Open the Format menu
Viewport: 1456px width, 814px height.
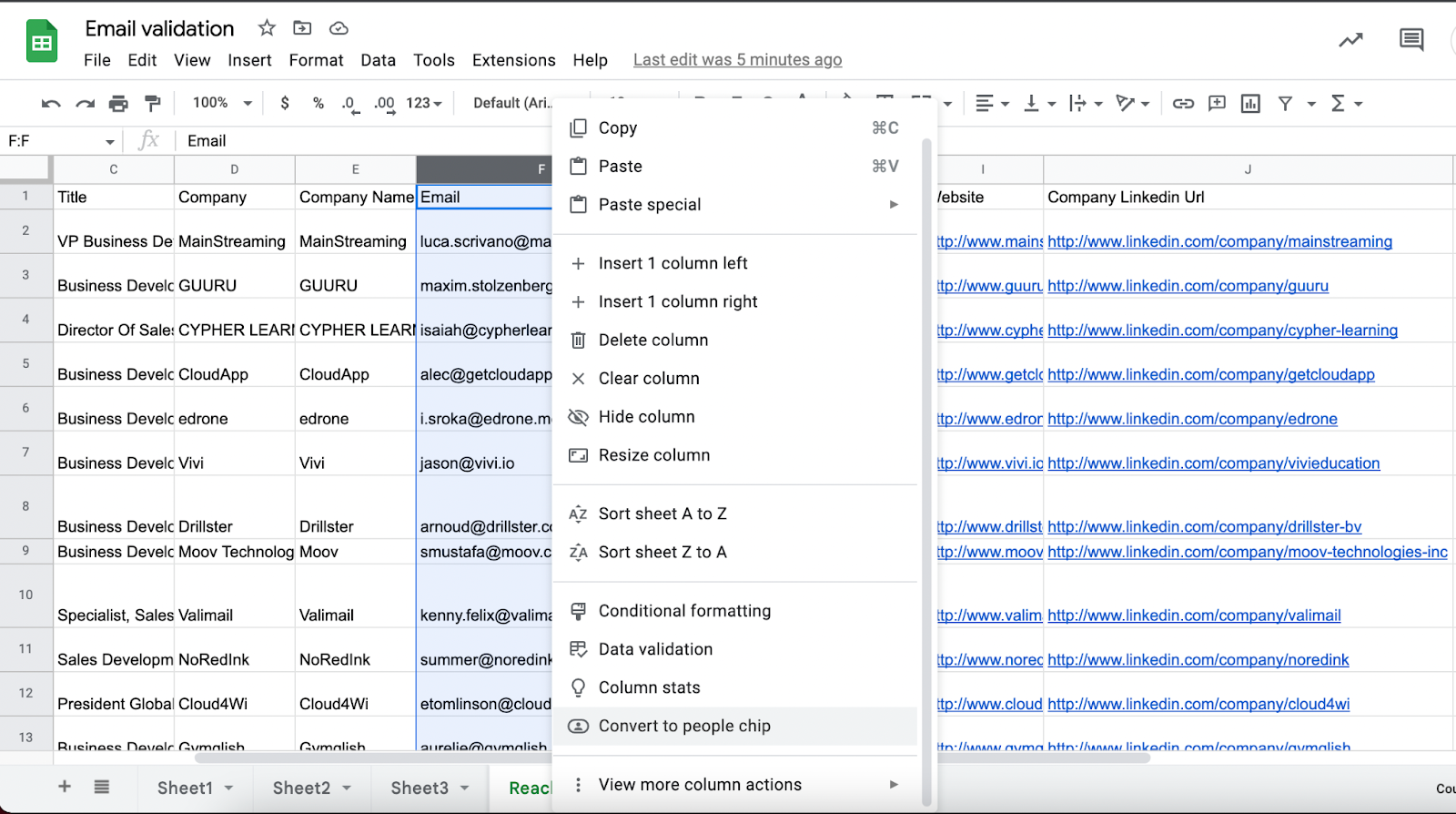click(x=316, y=60)
